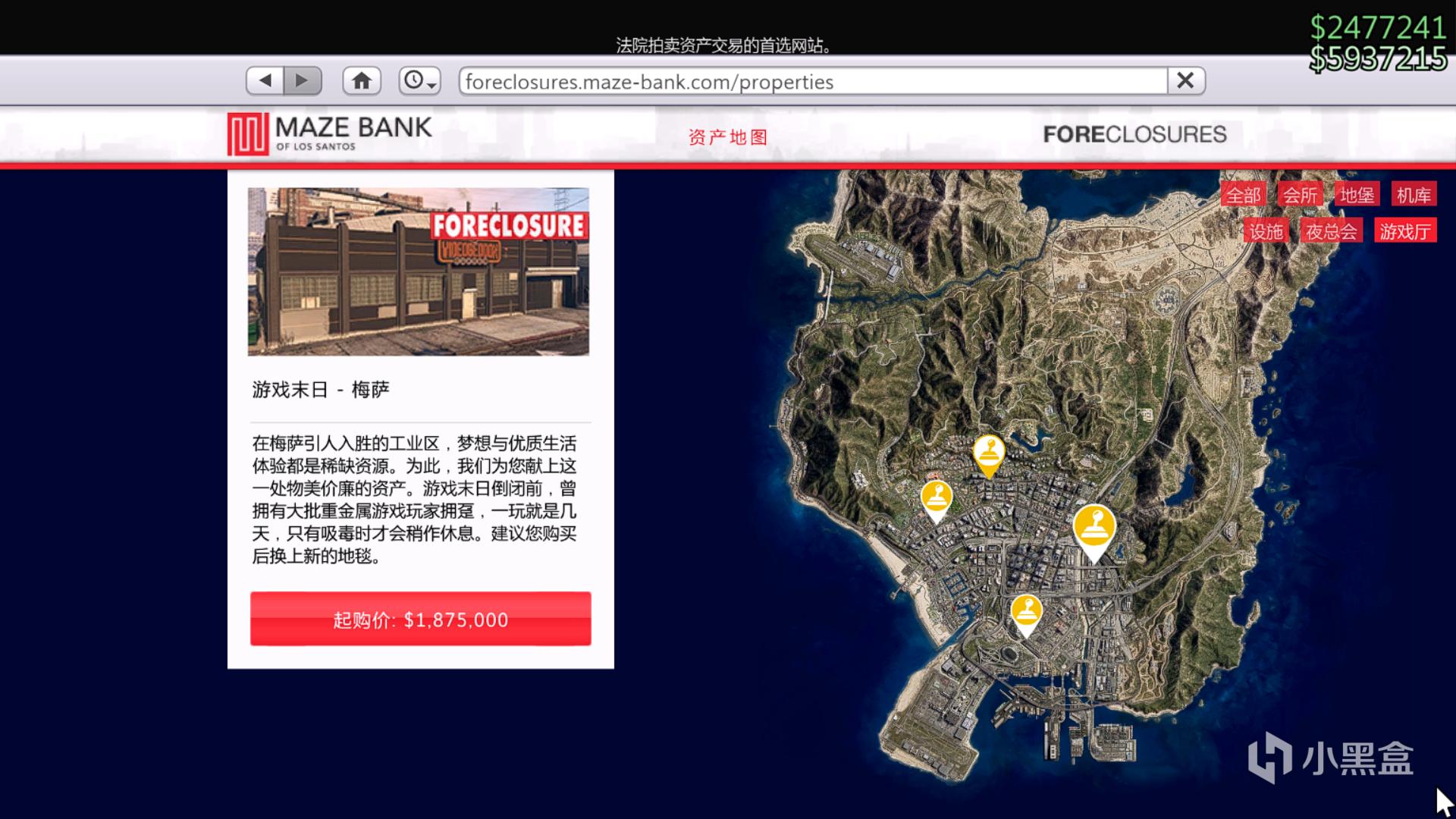This screenshot has height=819, width=1456.
Task: Click the Maze Bank logo
Action: (330, 134)
